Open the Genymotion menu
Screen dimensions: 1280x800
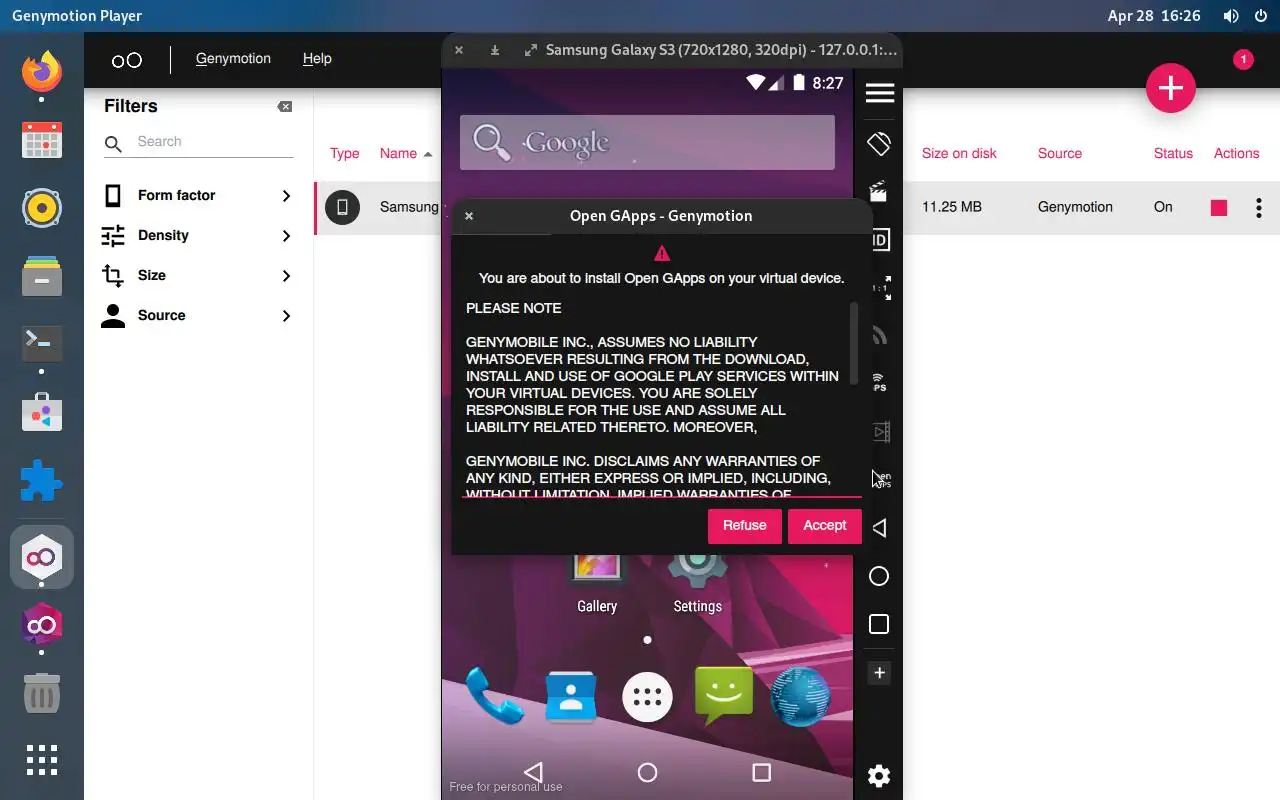pyautogui.click(x=233, y=59)
